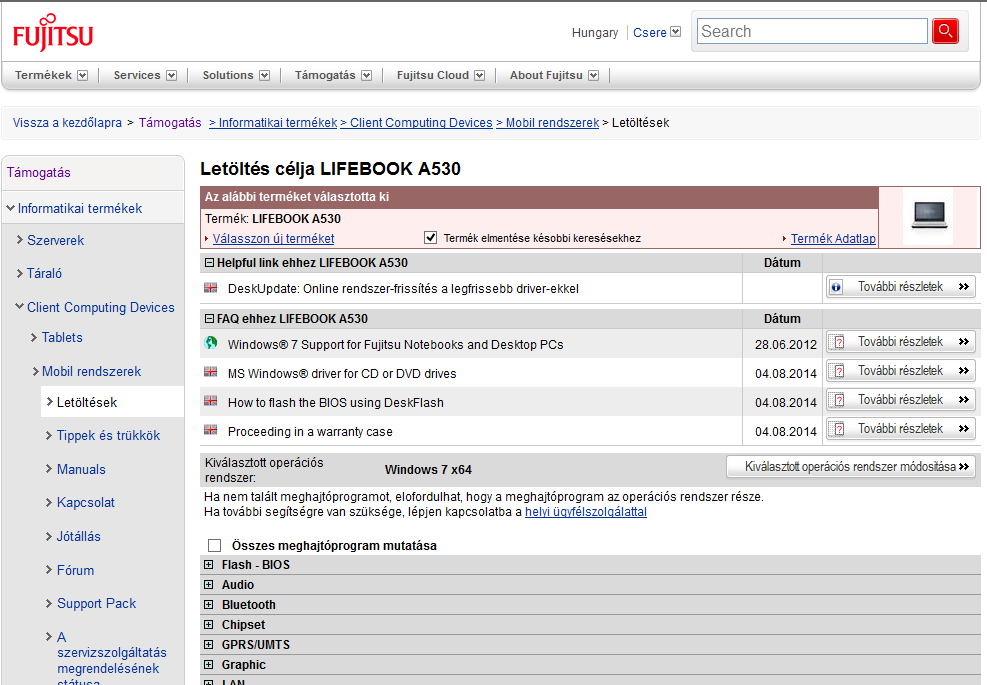The image size is (987, 685).
Task: Open the Solutions menu
Action: pyautogui.click(x=236, y=75)
